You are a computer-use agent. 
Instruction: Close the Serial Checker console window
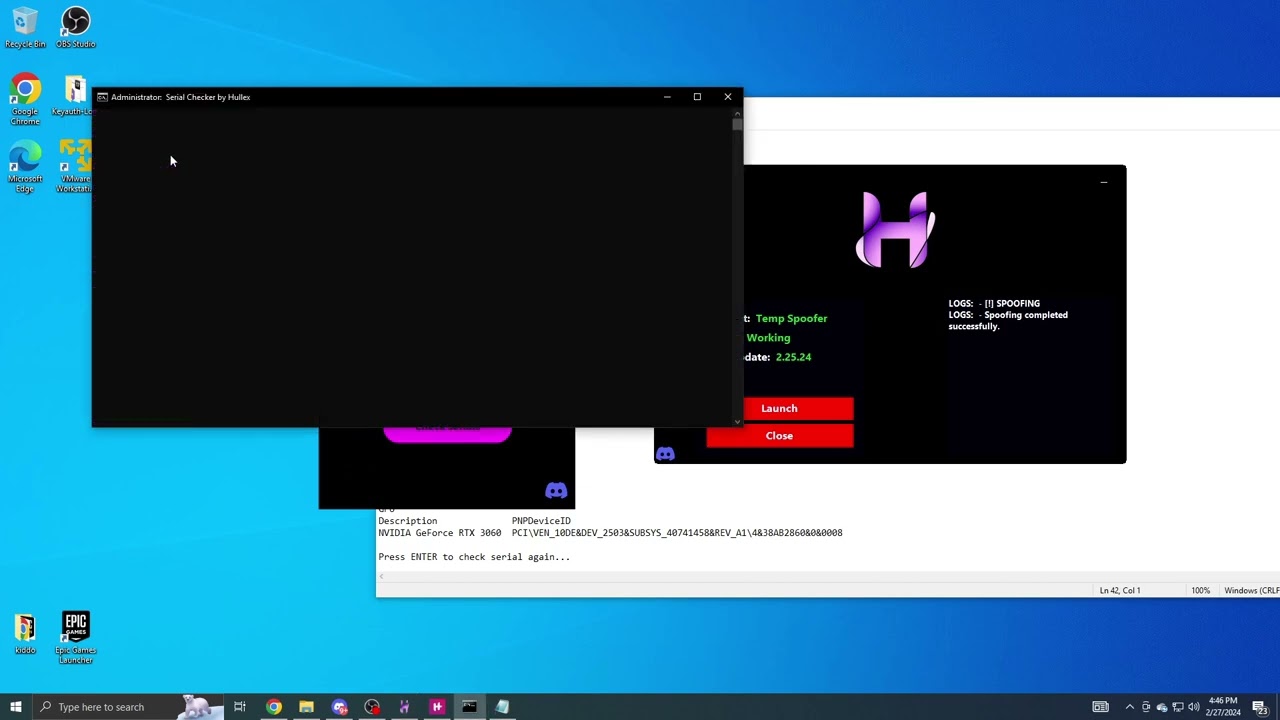point(728,97)
